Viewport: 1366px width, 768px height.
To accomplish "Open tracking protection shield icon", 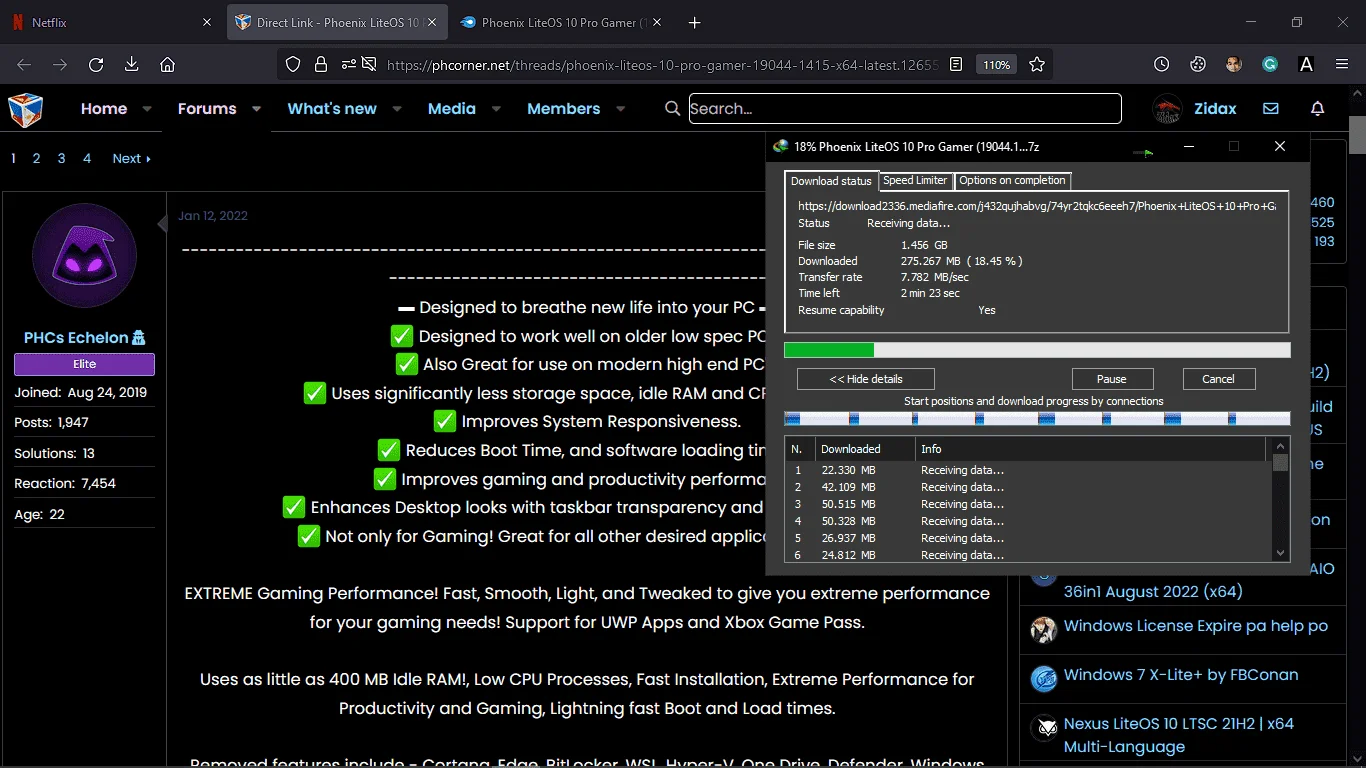I will click(293, 64).
